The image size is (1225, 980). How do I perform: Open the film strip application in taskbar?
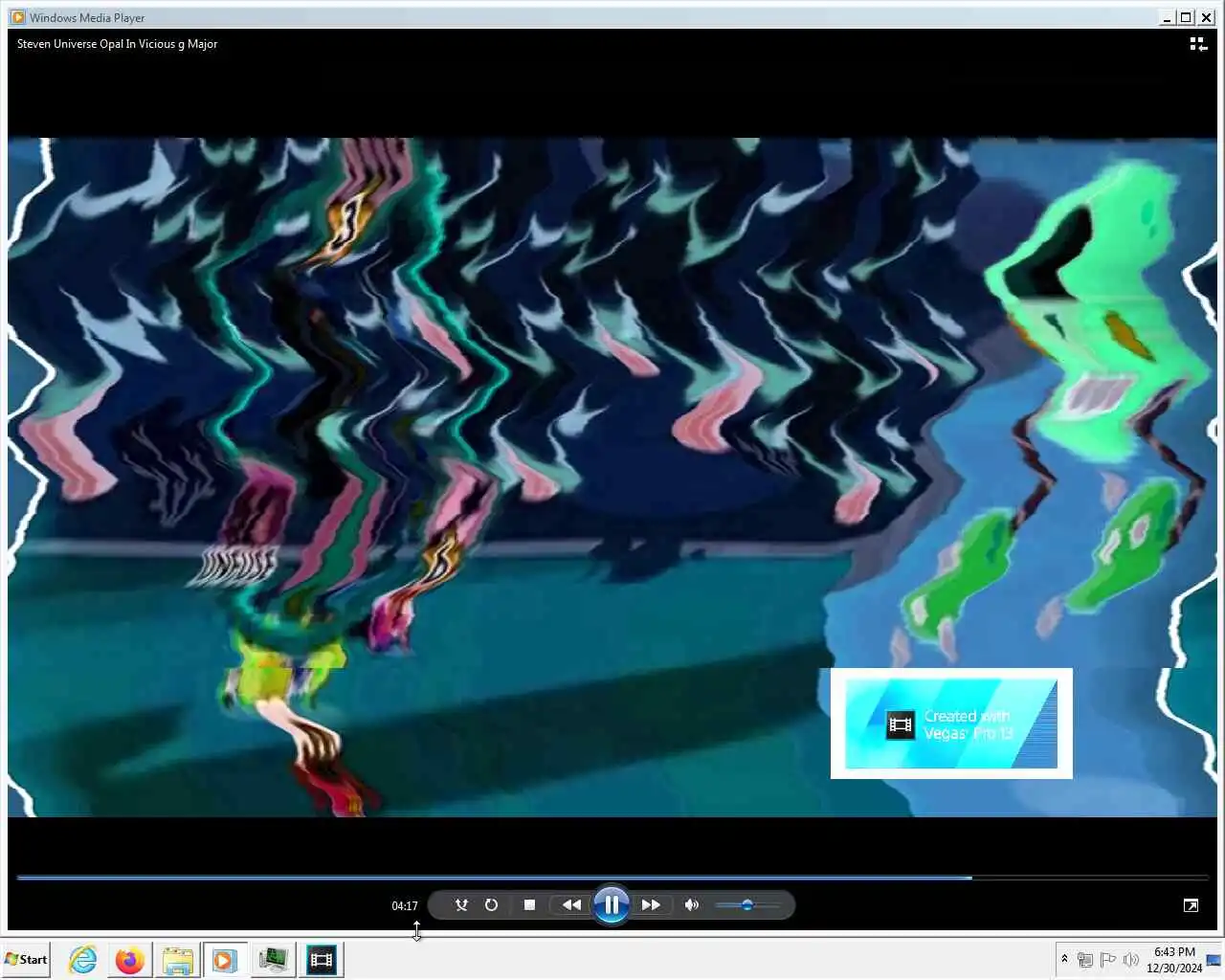(322, 959)
